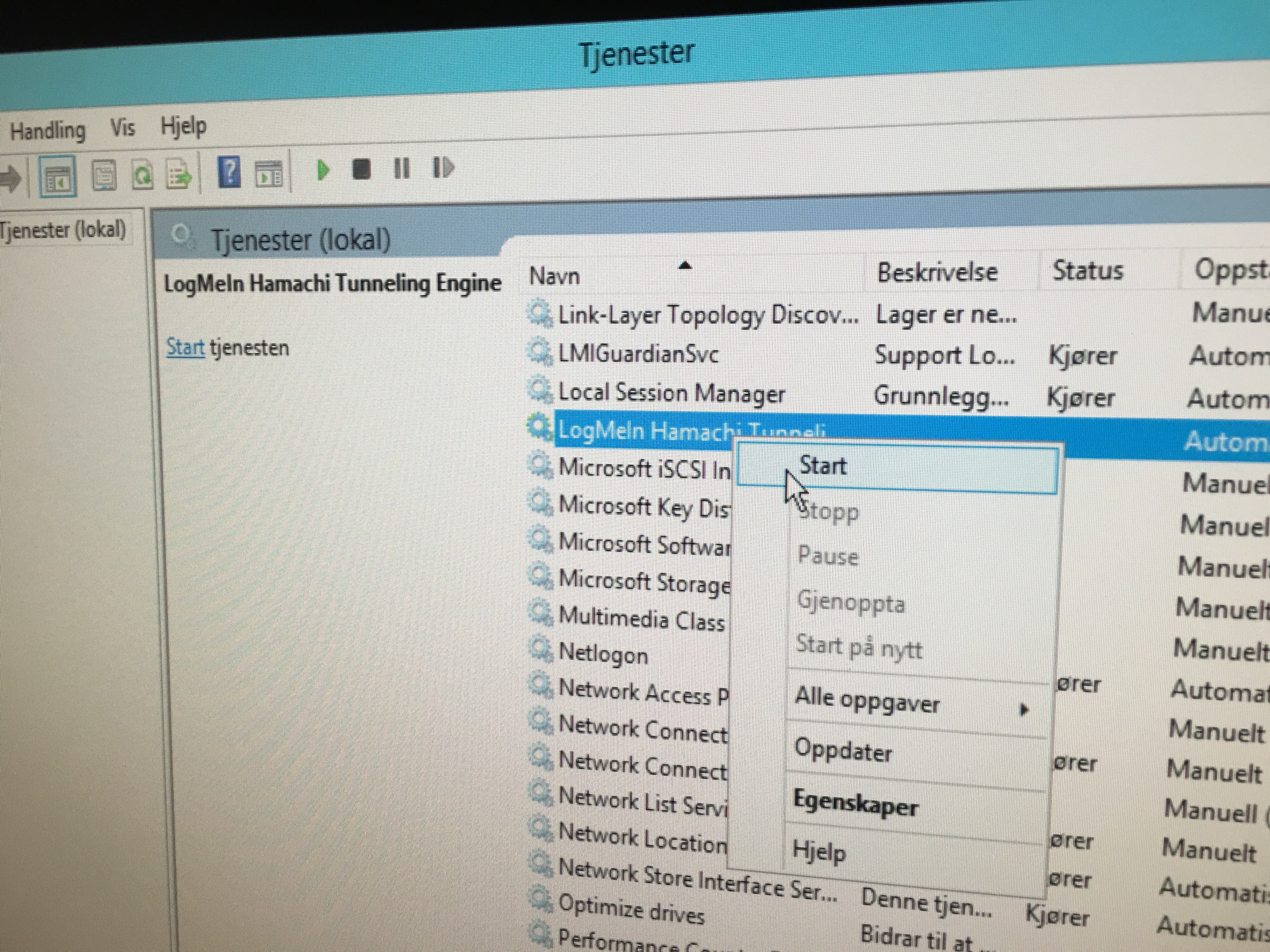Click the Stop service square icon
The height and width of the screenshot is (952, 1270).
click(361, 169)
